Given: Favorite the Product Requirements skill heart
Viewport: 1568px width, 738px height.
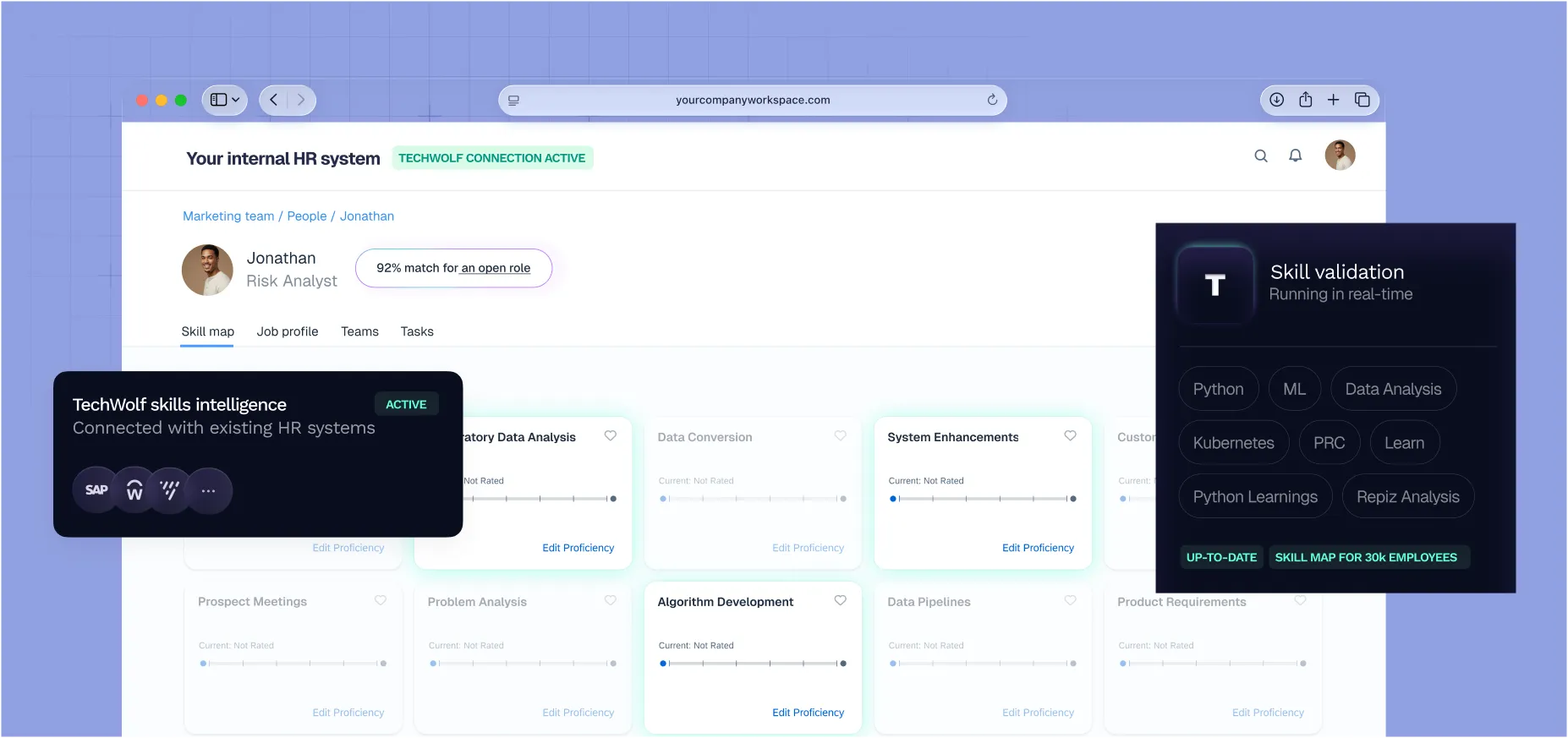Looking at the screenshot, I should (1301, 600).
